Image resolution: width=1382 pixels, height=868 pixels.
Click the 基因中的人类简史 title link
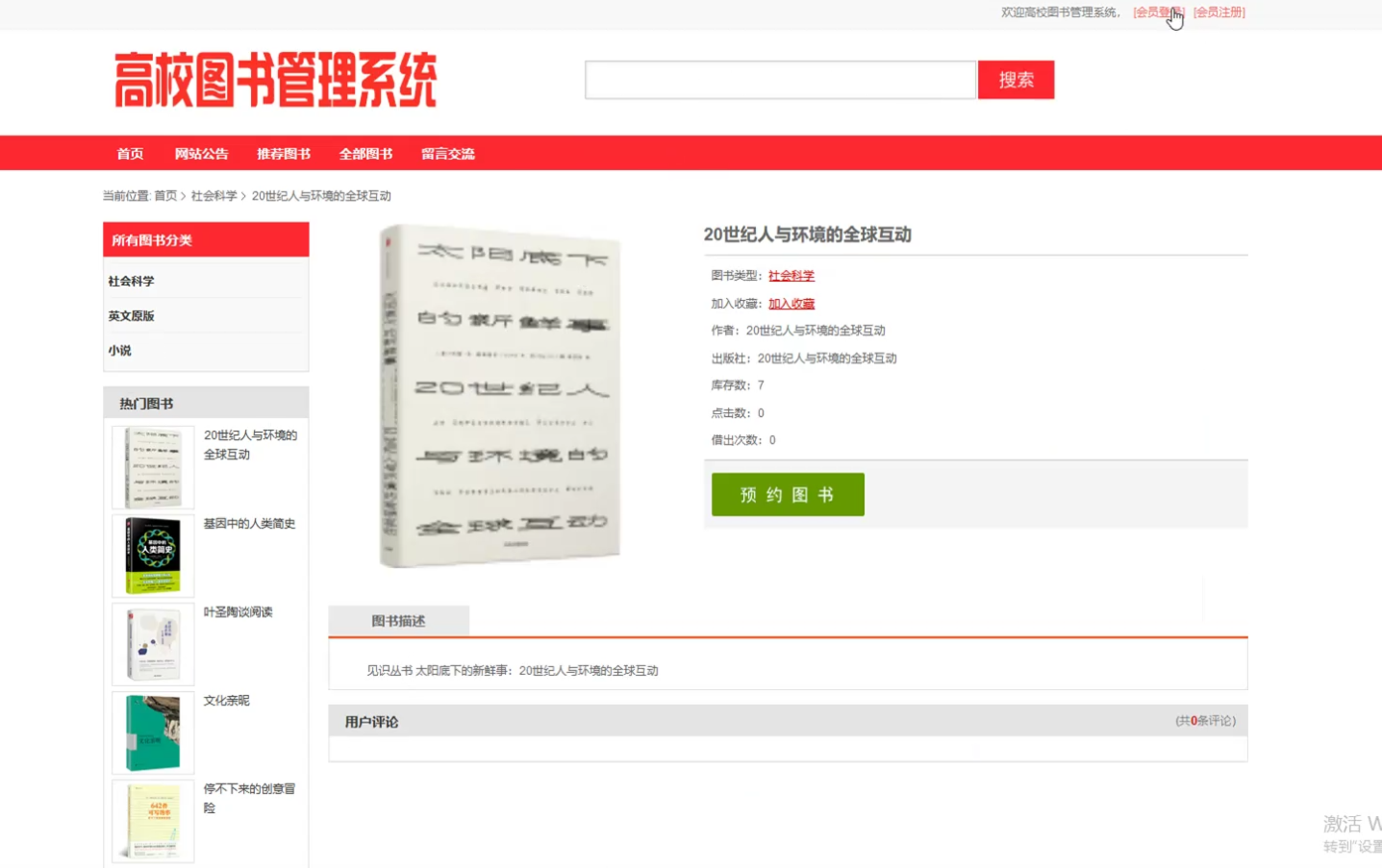[x=249, y=524]
